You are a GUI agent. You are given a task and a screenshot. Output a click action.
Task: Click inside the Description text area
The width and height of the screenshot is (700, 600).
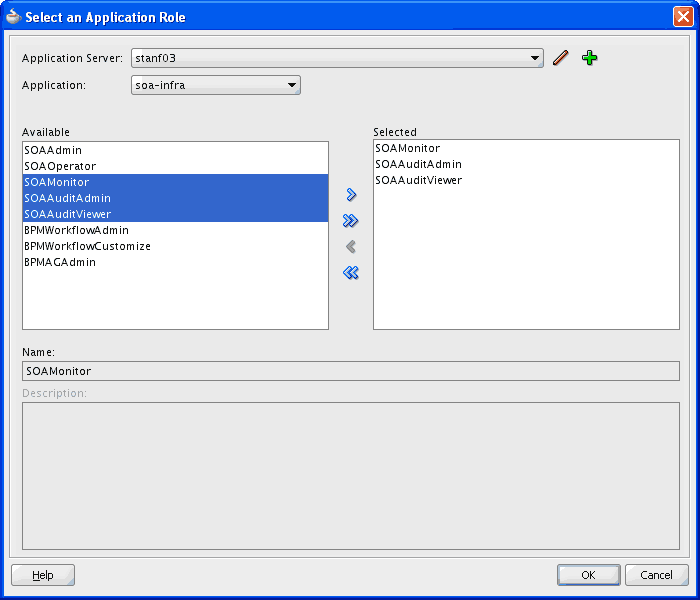click(351, 476)
